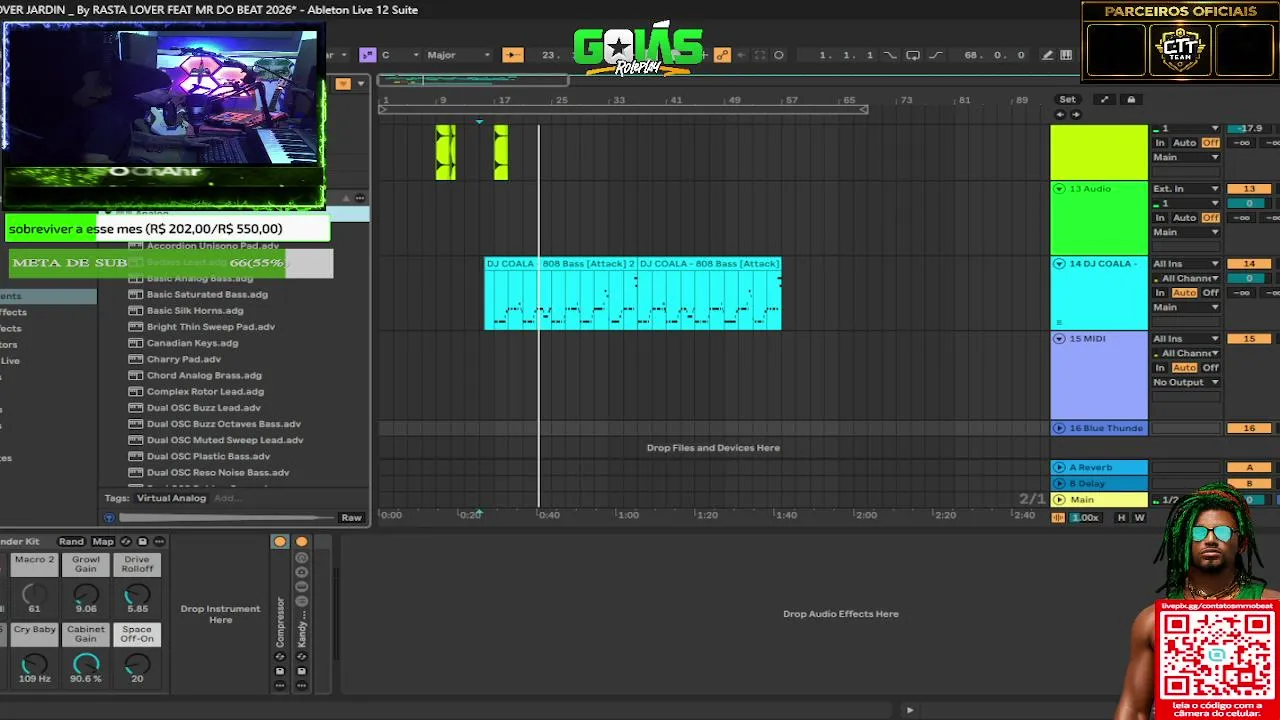Toggle the orange Follow playback button
Image resolution: width=1280 pixels, height=720 pixels.
pyautogui.click(x=512, y=55)
